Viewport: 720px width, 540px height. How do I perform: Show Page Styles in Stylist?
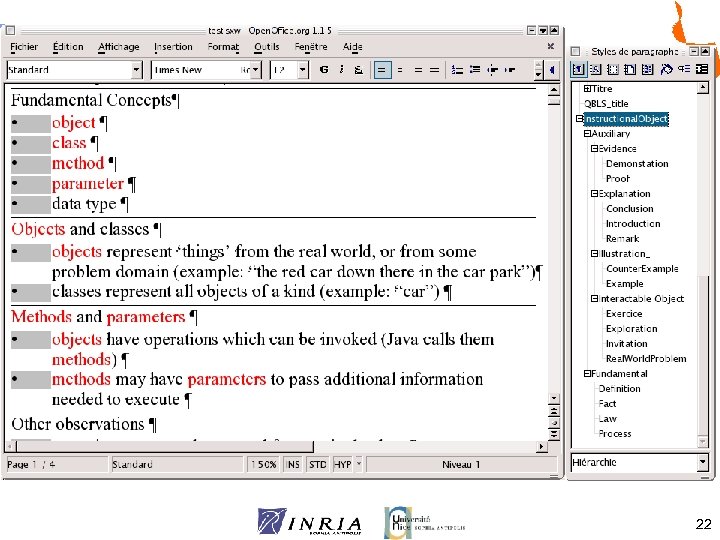(x=630, y=69)
